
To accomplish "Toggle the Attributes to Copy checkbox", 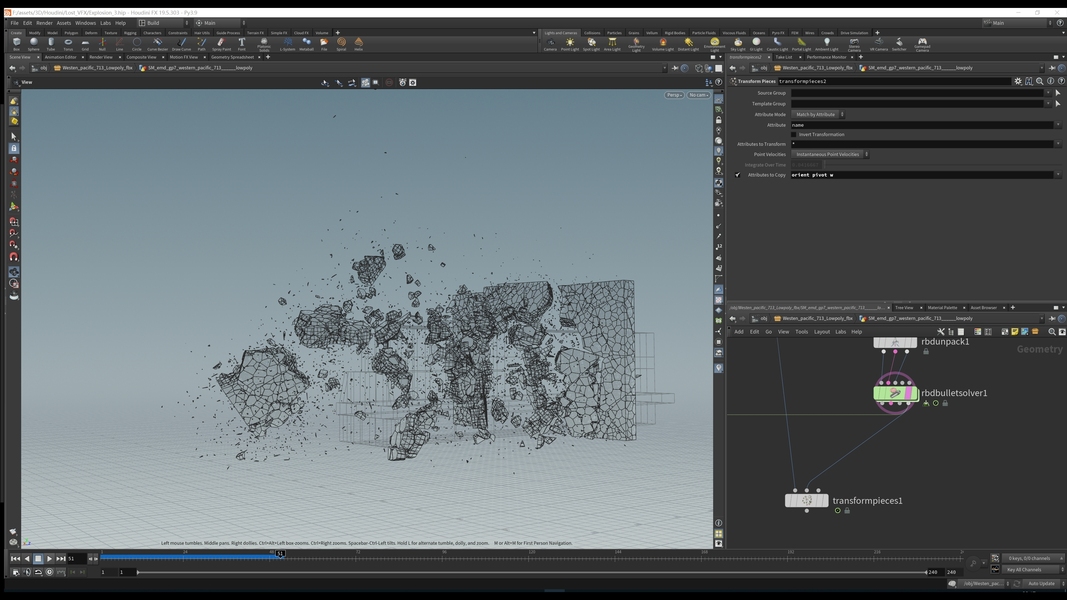I will [738, 175].
